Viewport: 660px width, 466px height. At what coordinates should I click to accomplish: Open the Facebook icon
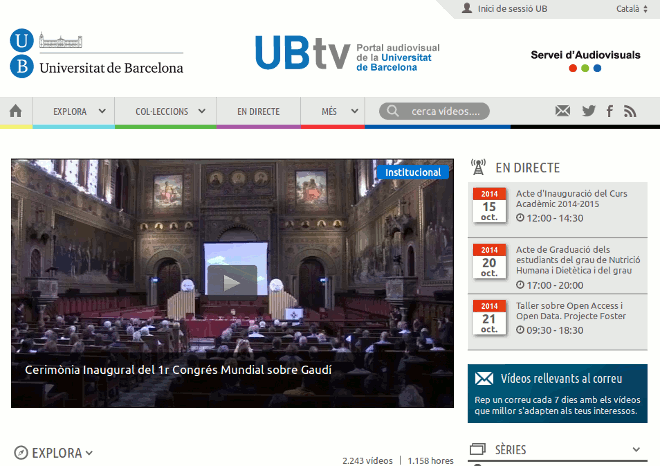[x=609, y=111]
